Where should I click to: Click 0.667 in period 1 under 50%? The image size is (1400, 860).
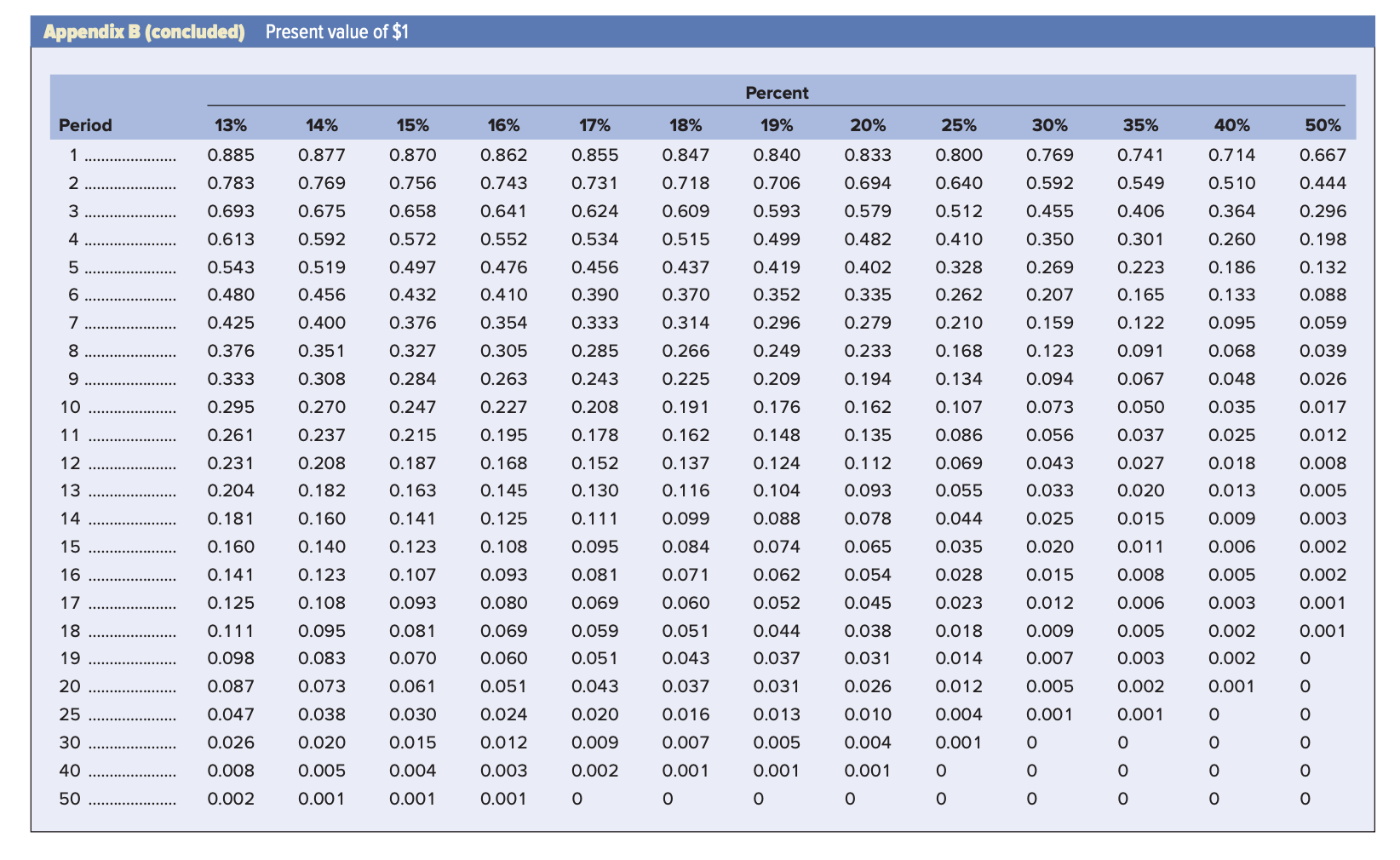pyautogui.click(x=1323, y=155)
